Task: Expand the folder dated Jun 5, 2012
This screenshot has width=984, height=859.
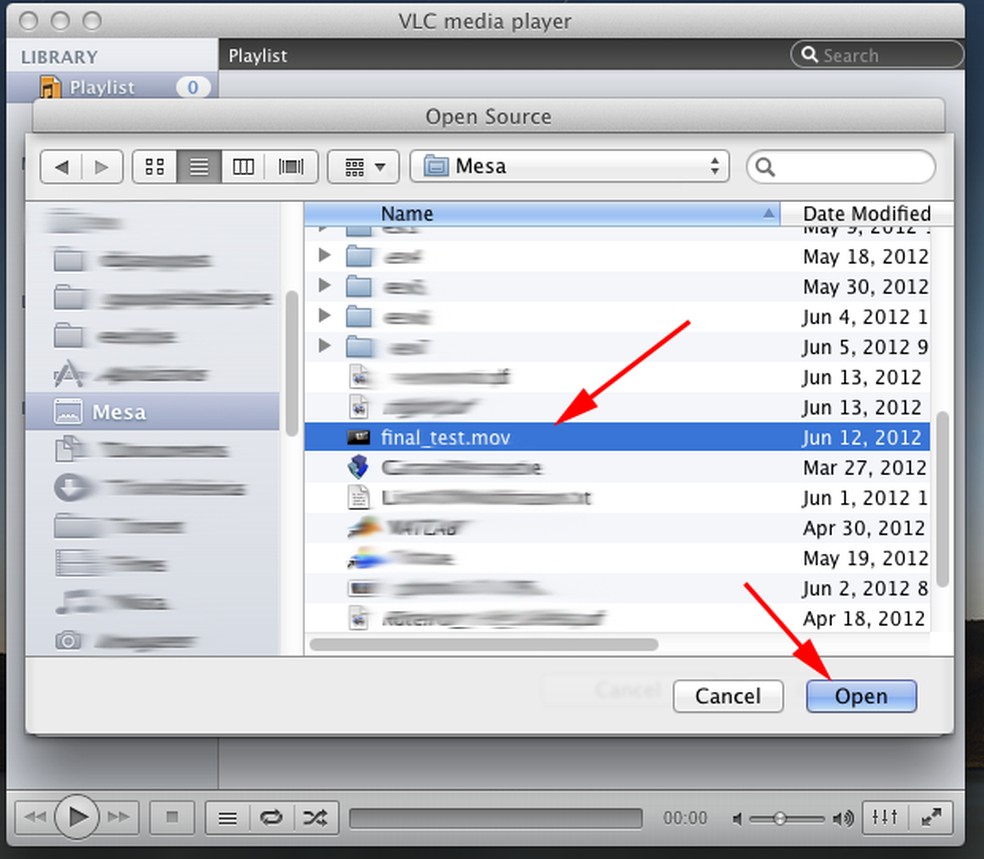Action: [324, 345]
